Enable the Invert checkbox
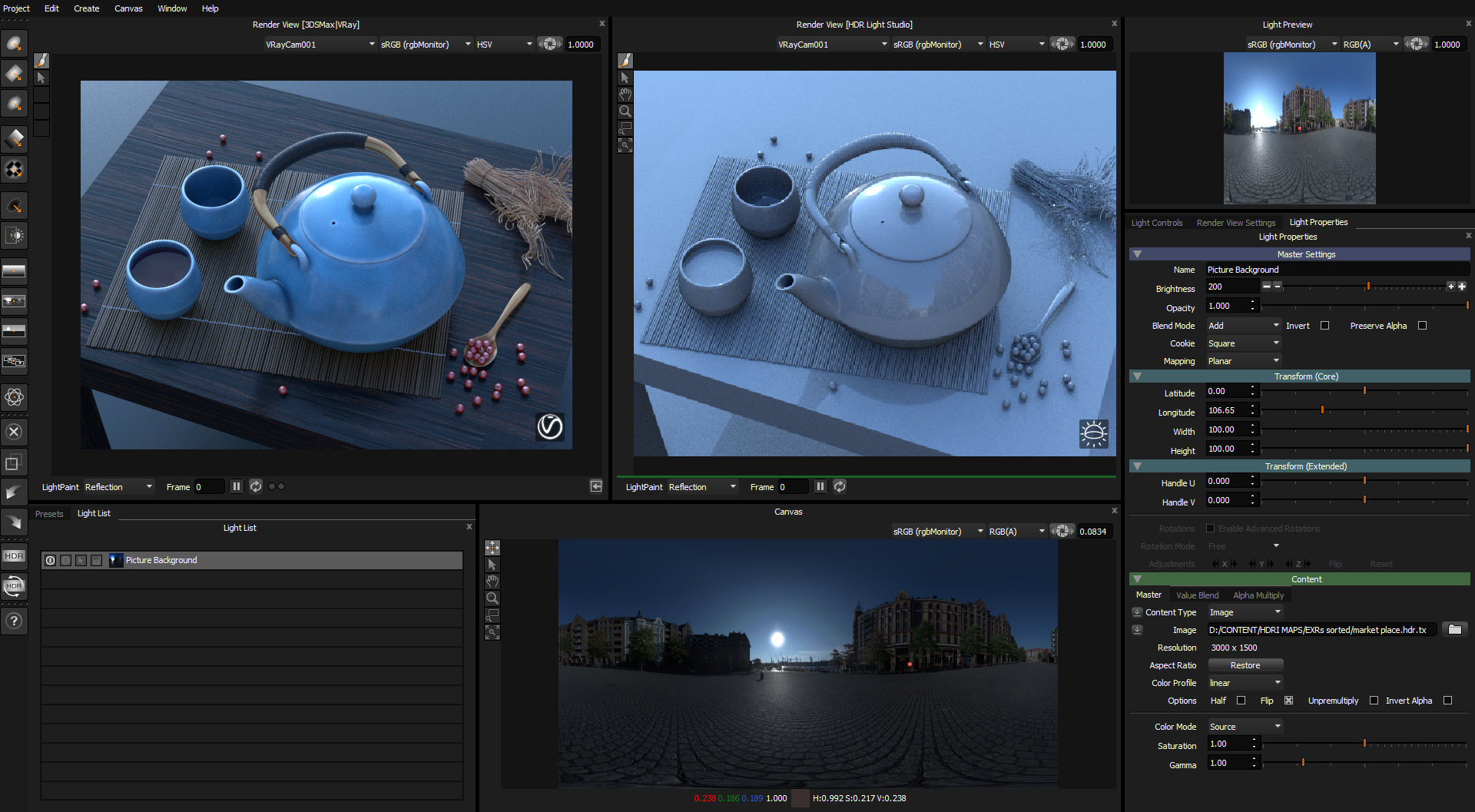The height and width of the screenshot is (812, 1475). pos(1325,326)
